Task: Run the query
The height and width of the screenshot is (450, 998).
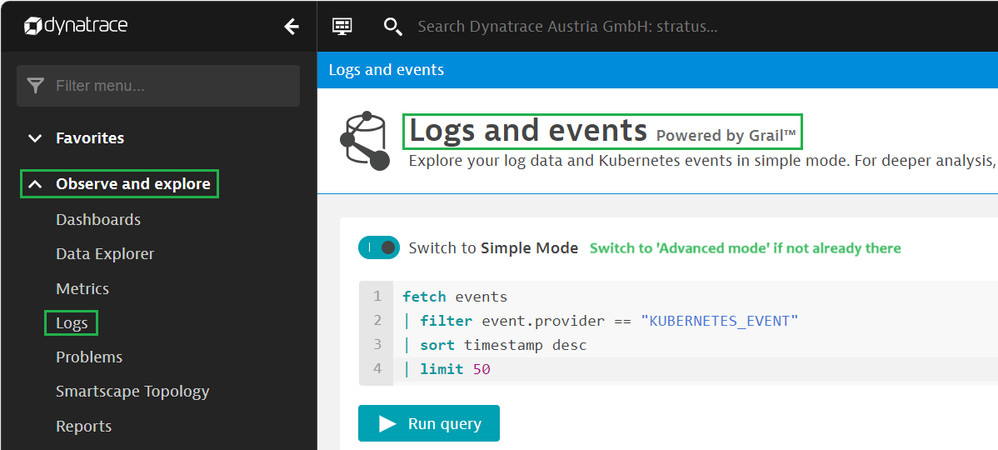Action: (x=429, y=424)
